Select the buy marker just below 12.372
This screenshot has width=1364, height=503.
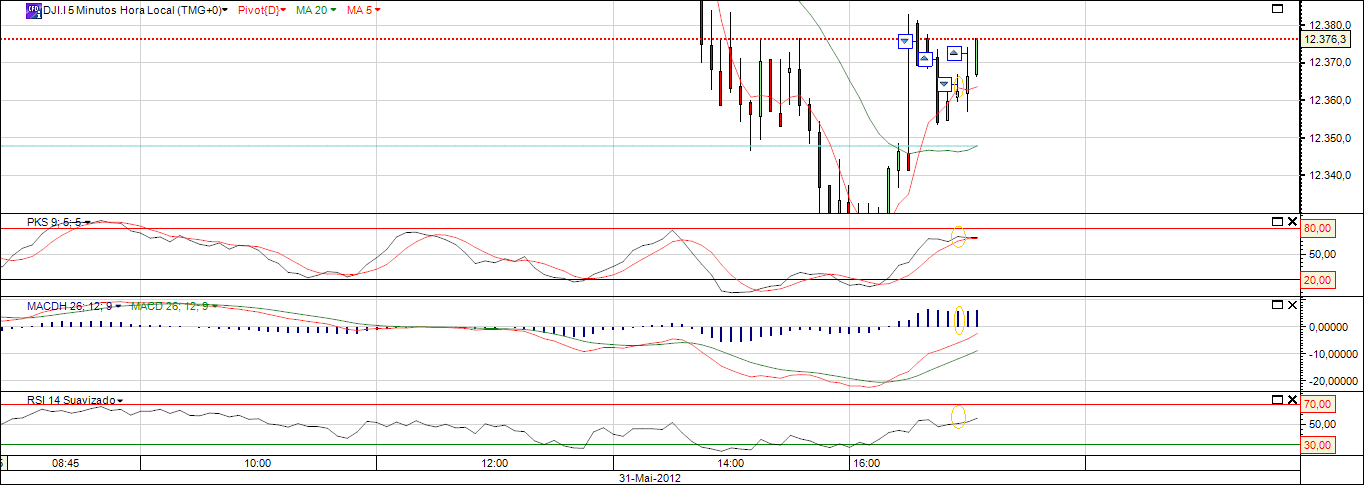pyautogui.click(x=925, y=59)
